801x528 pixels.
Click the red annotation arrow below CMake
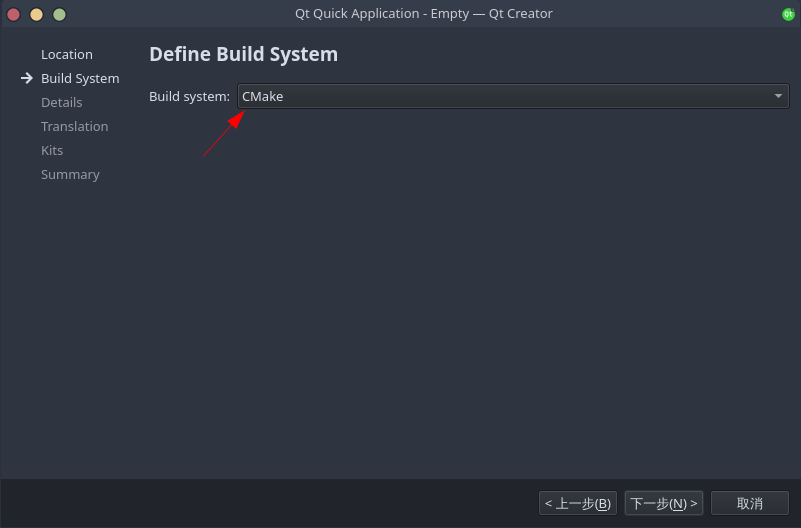(x=224, y=134)
